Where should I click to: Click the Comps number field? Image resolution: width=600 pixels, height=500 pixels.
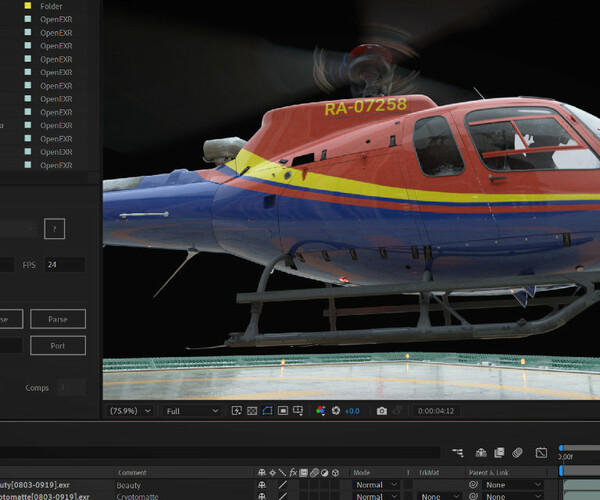72,388
